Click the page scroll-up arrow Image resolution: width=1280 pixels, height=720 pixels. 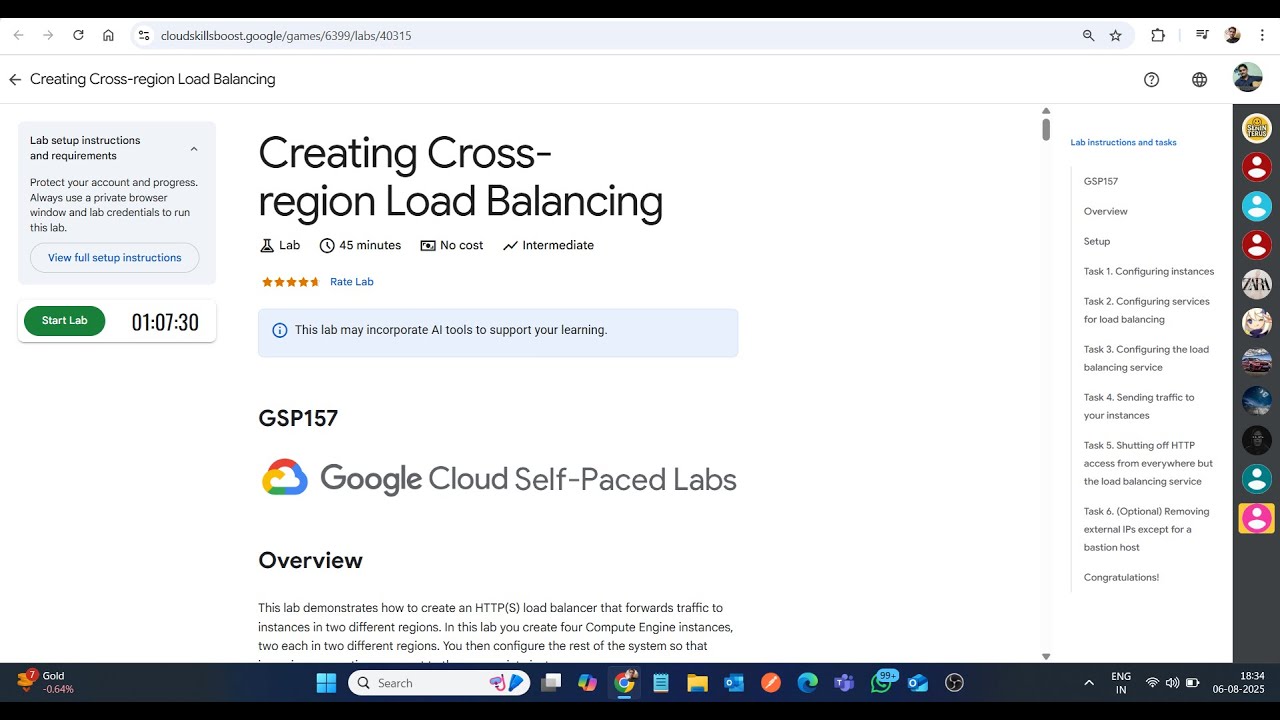point(1046,111)
